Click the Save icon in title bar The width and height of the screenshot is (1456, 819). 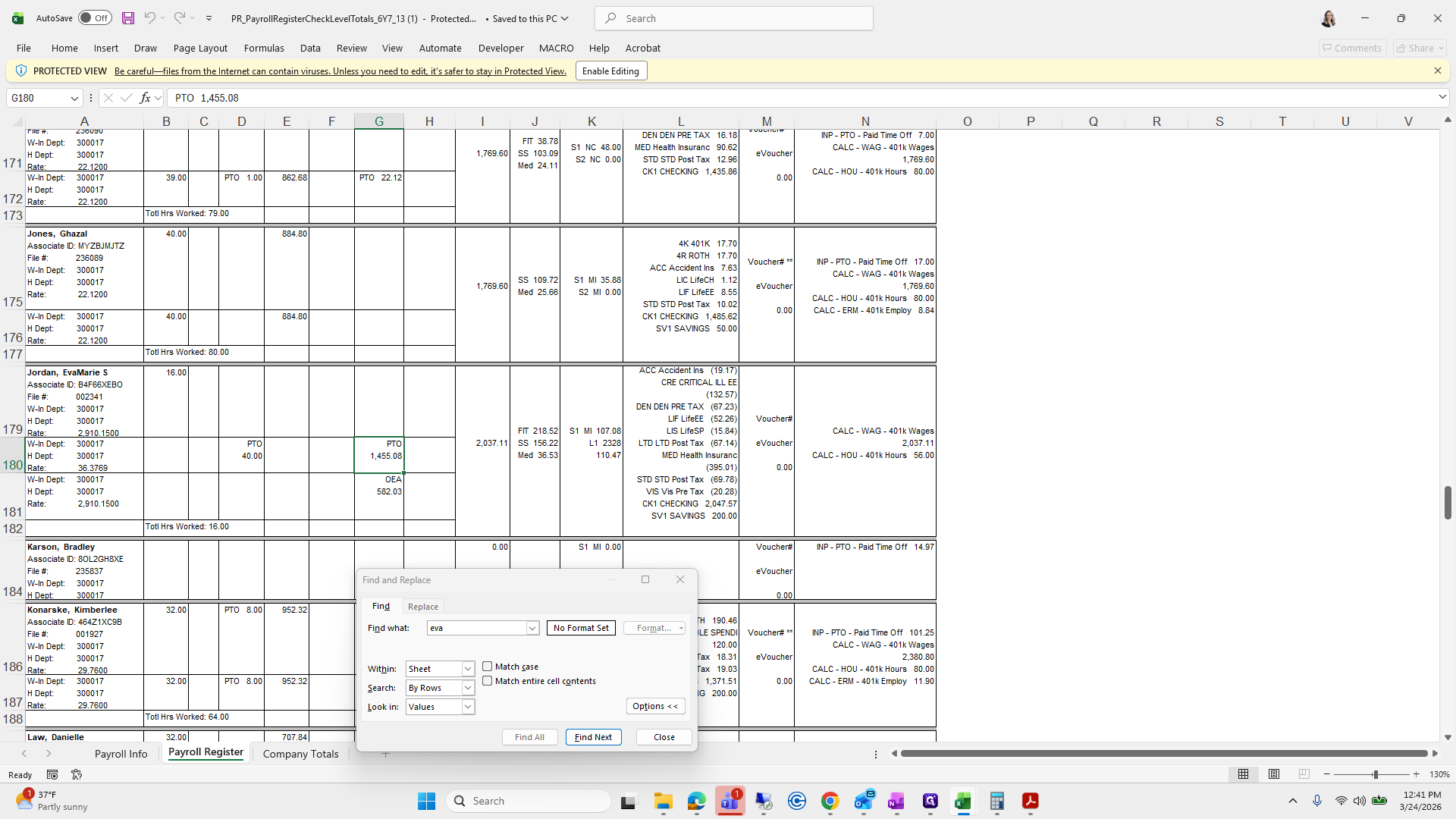[x=128, y=18]
